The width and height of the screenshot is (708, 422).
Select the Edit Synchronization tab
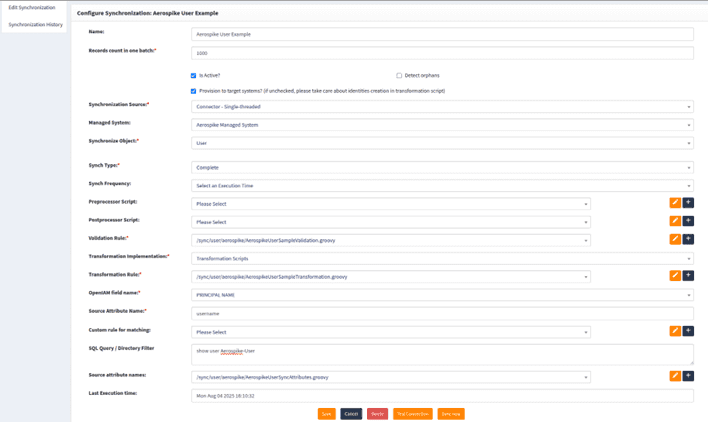[x=32, y=8]
